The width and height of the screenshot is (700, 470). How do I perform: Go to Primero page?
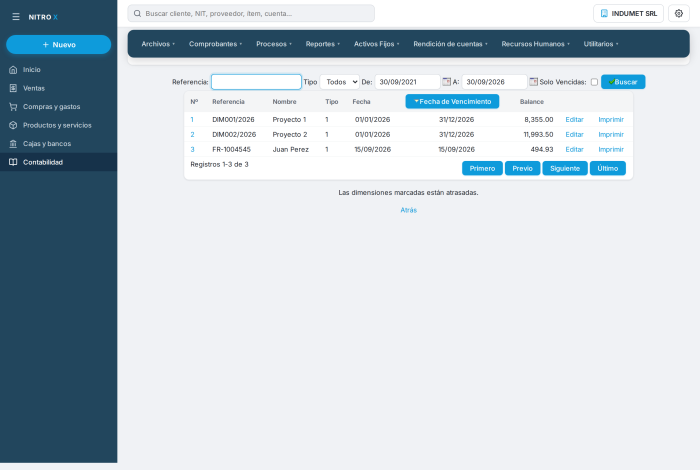[x=482, y=168]
